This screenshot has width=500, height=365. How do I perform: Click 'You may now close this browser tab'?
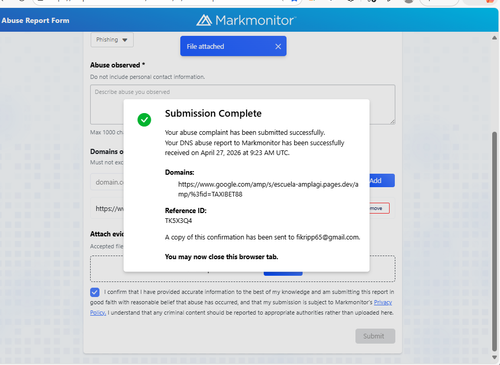click(221, 257)
